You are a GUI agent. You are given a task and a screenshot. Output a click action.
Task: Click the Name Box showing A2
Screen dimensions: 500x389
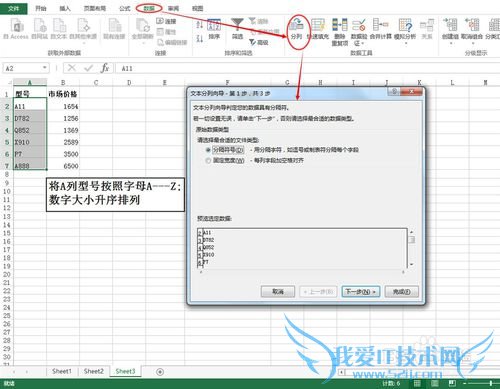(22, 68)
